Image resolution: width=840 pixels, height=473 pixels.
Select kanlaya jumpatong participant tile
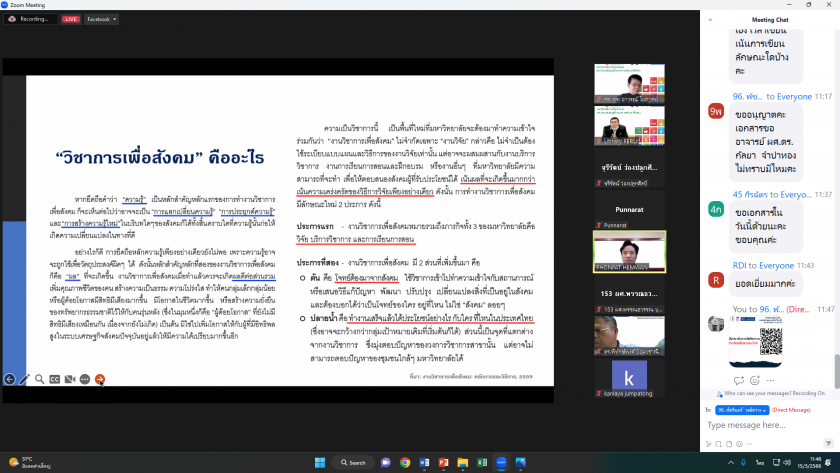(x=628, y=378)
